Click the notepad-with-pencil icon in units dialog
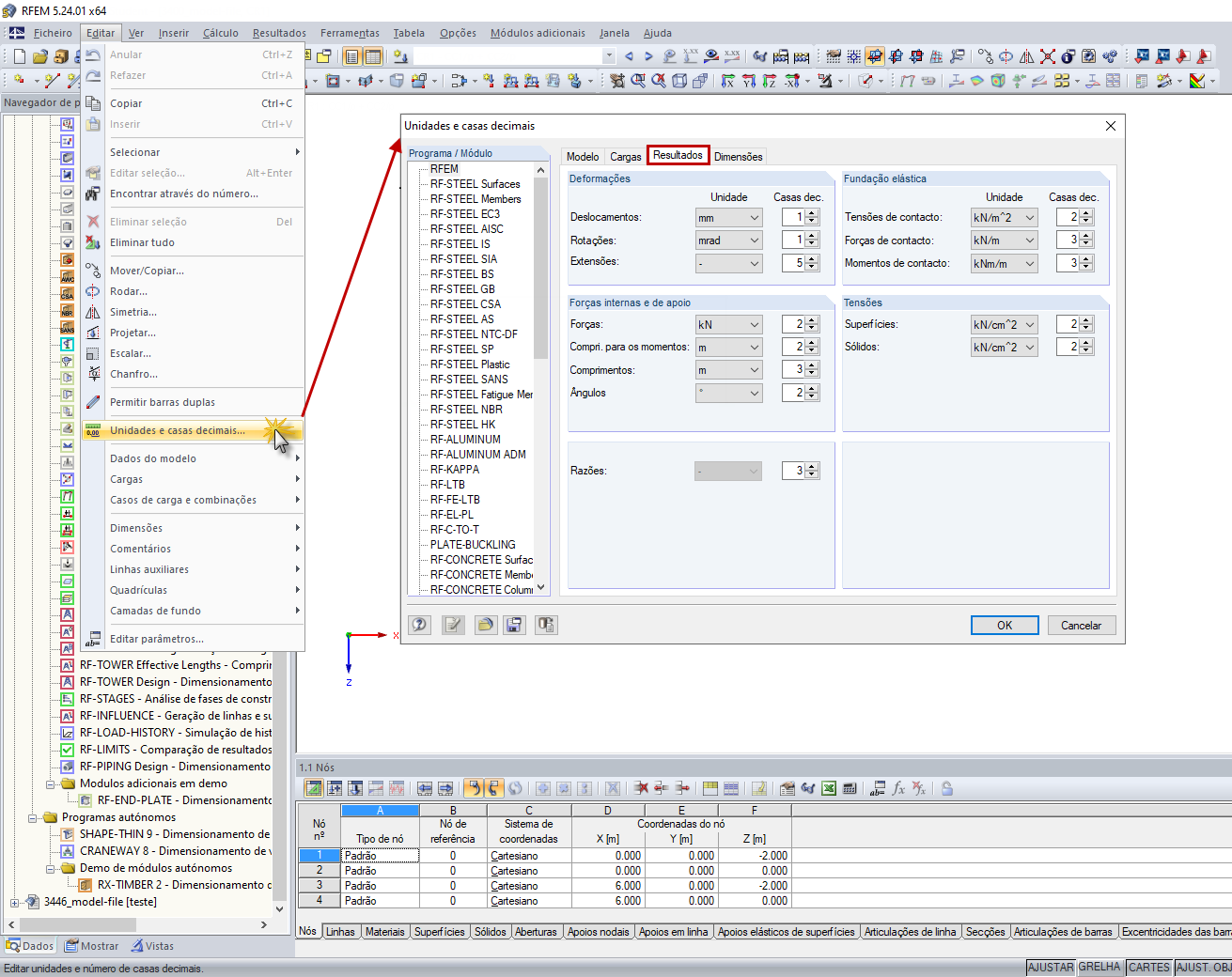The height and width of the screenshot is (977, 1232). [x=453, y=625]
